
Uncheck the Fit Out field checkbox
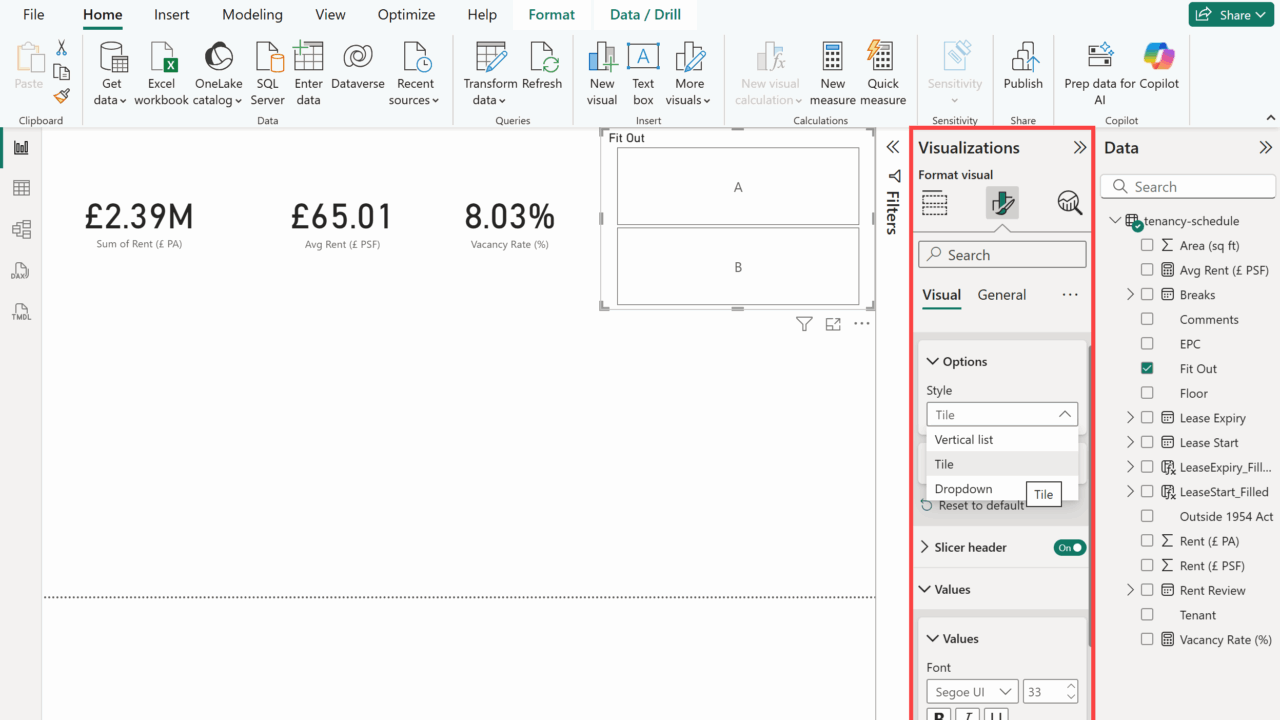[1147, 369]
